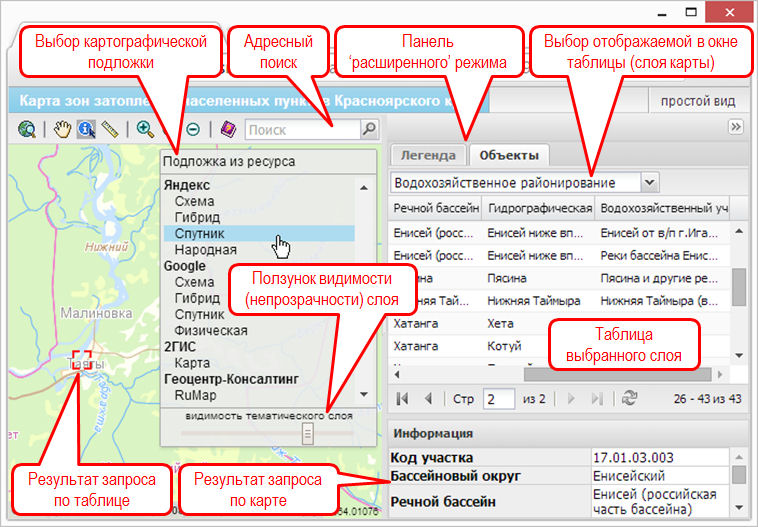The height and width of the screenshot is (527, 758).
Task: Maximize the window
Action: pos(691,12)
